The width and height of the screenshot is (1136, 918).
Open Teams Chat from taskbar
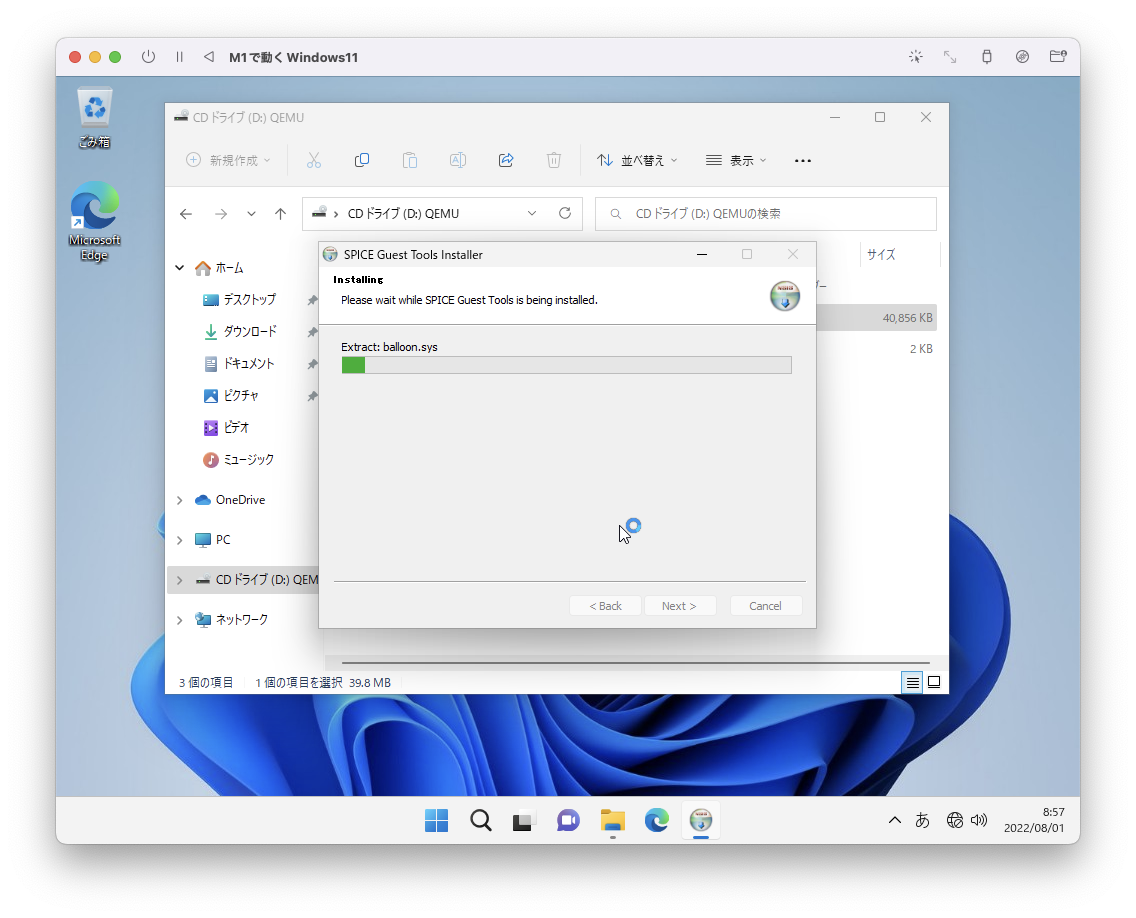(x=568, y=820)
